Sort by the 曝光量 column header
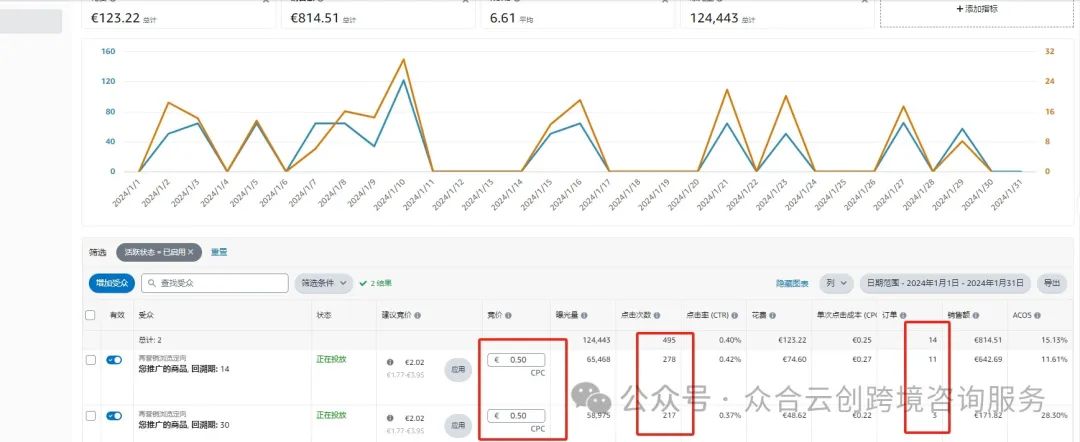 566,315
